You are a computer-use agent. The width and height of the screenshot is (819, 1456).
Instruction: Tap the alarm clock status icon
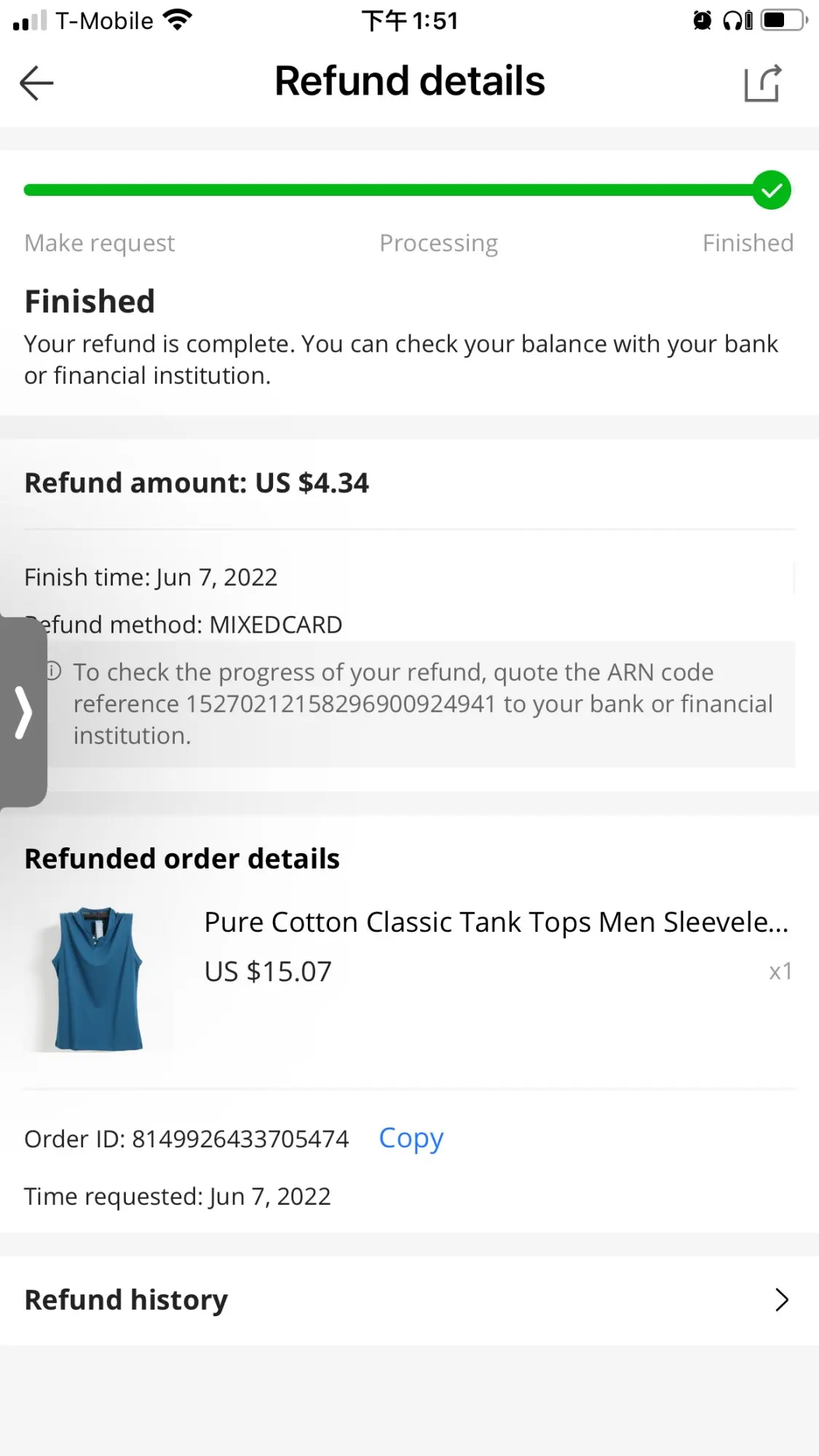(702, 20)
